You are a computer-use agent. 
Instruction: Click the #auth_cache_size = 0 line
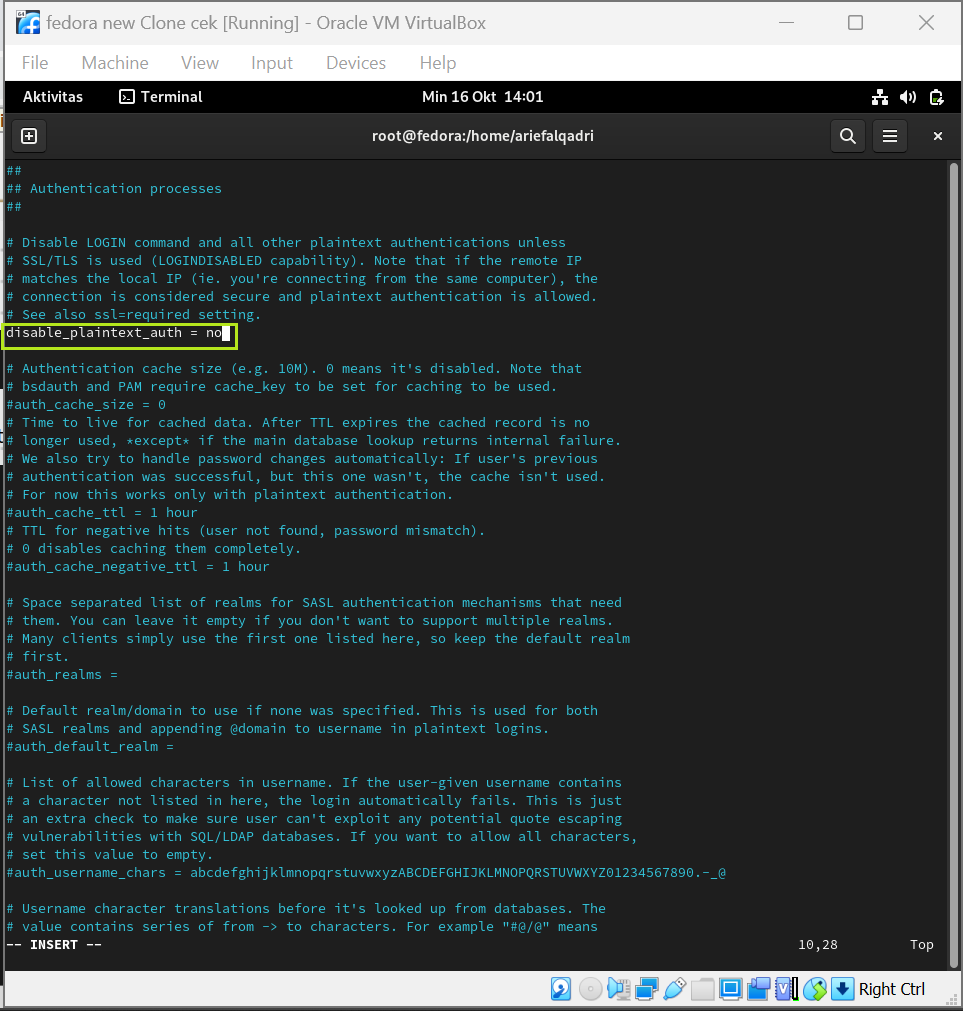[x=86, y=405]
